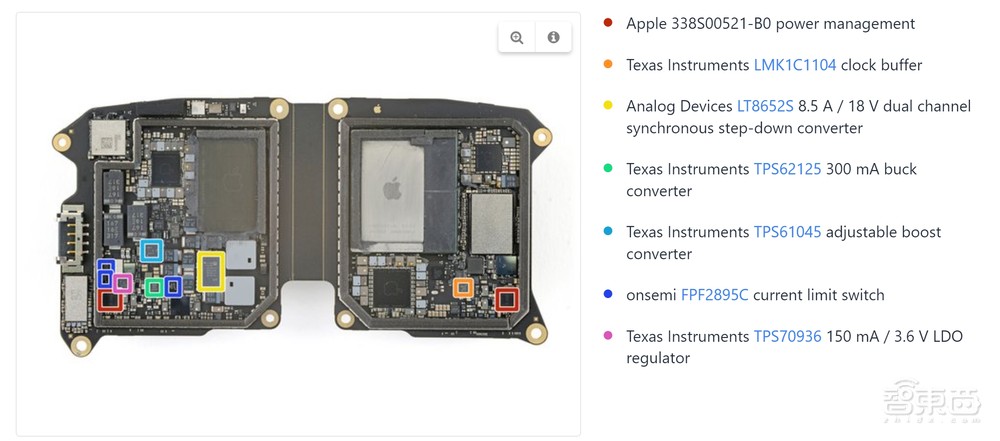Viewport: 1000px width, 441px height.
Task: Open the FPF2895C current limit switch link
Action: [x=715, y=295]
